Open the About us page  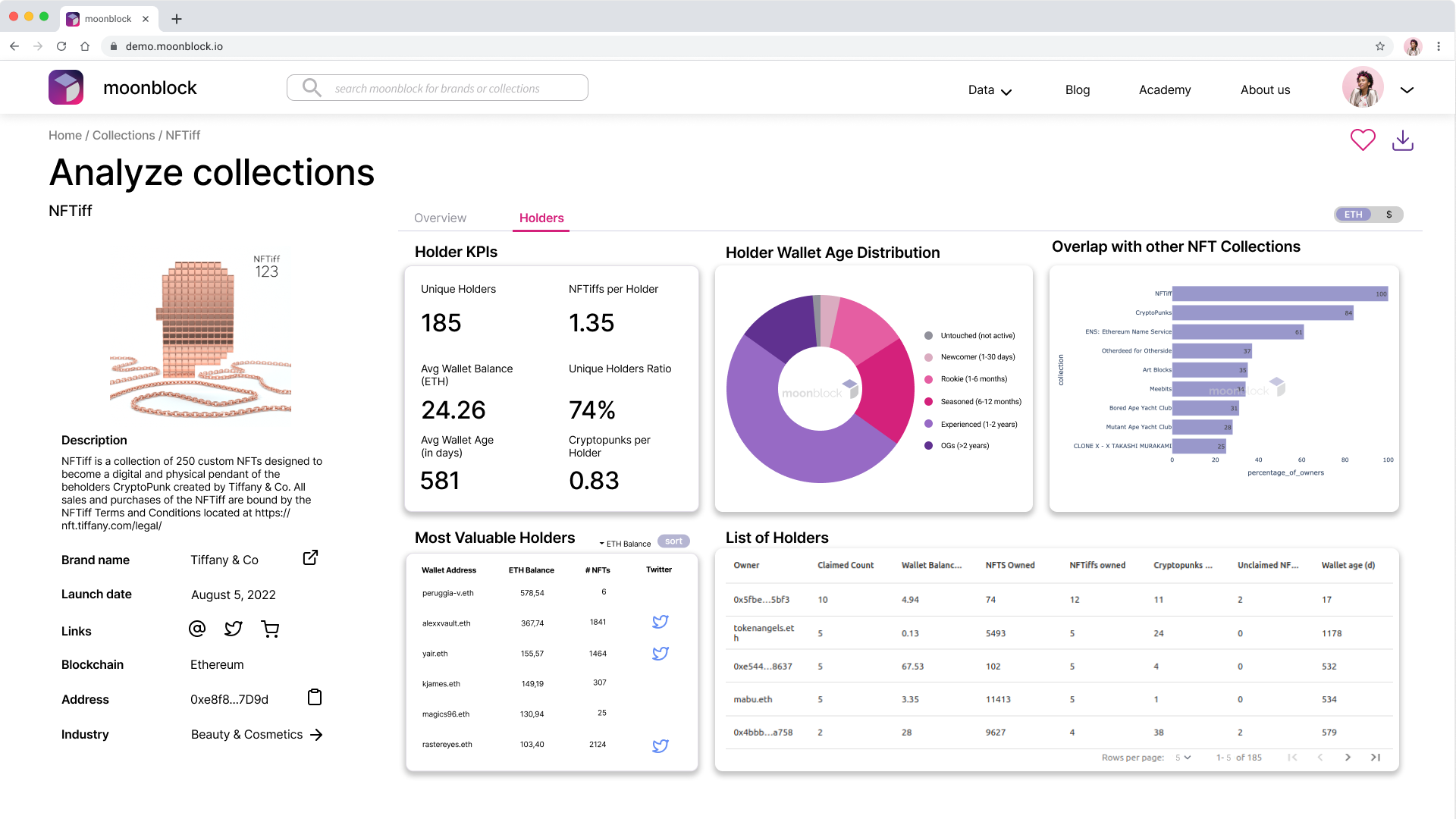(x=1265, y=90)
